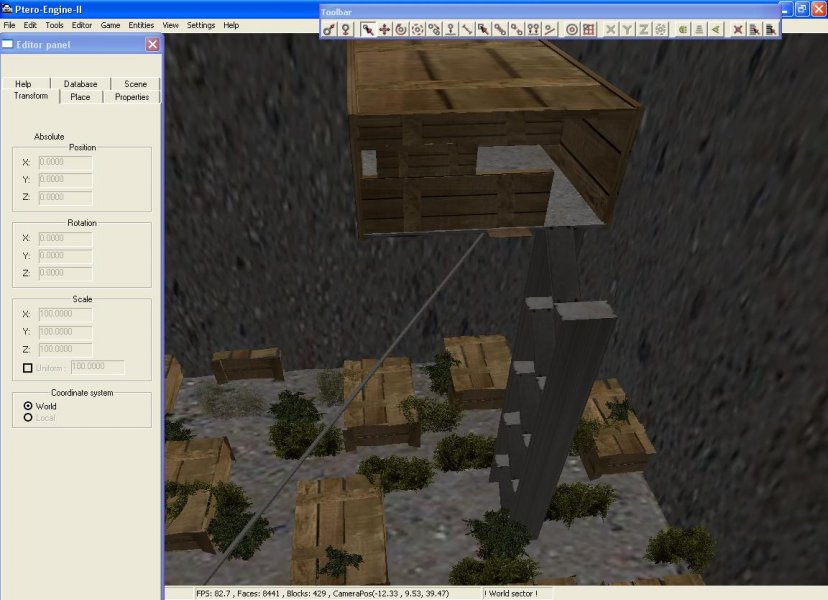Toggle the Z axis constraint
Image resolution: width=828 pixels, height=600 pixels.
[644, 30]
